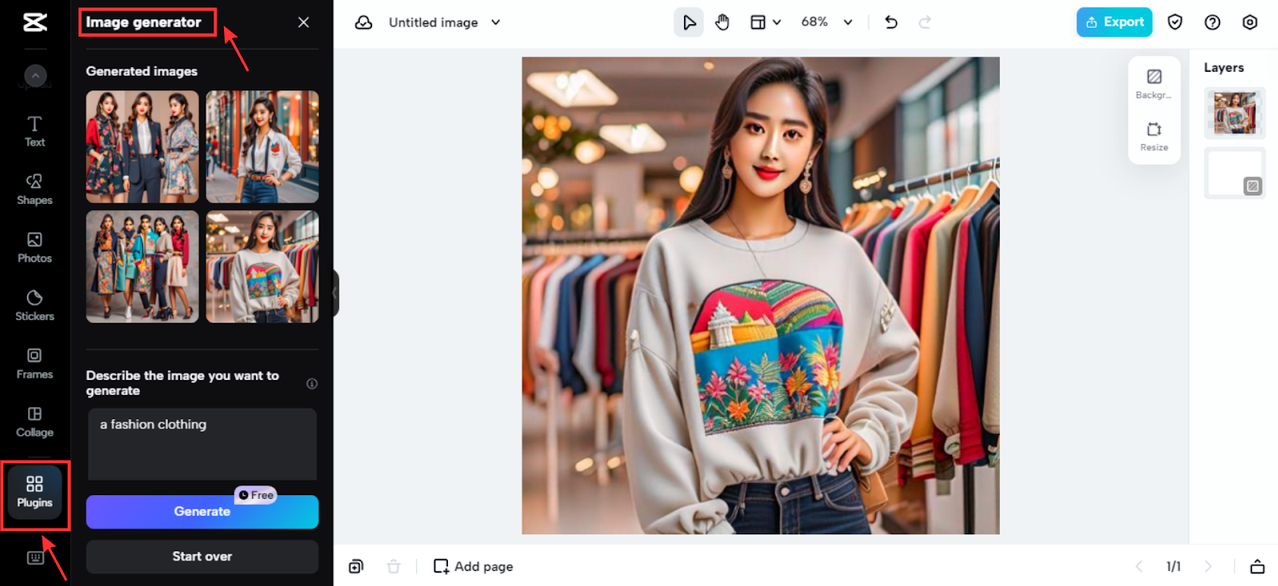Open the Plugins panel
Image resolution: width=1278 pixels, height=586 pixels.
(x=35, y=492)
